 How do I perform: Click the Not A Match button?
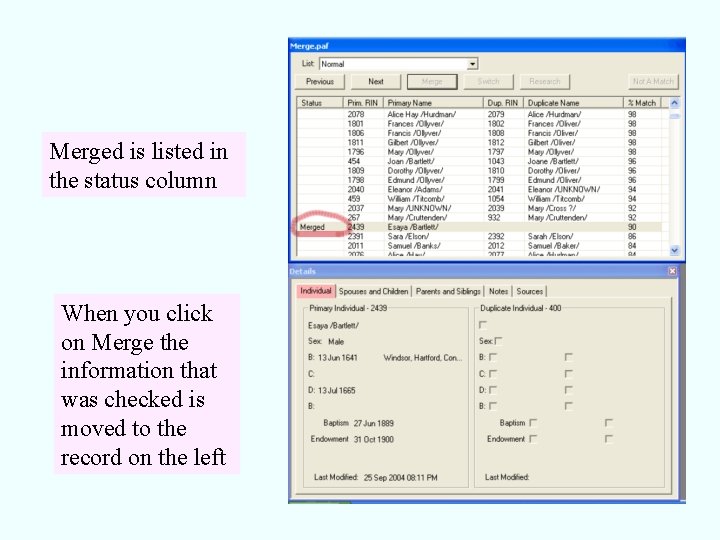pos(653,81)
